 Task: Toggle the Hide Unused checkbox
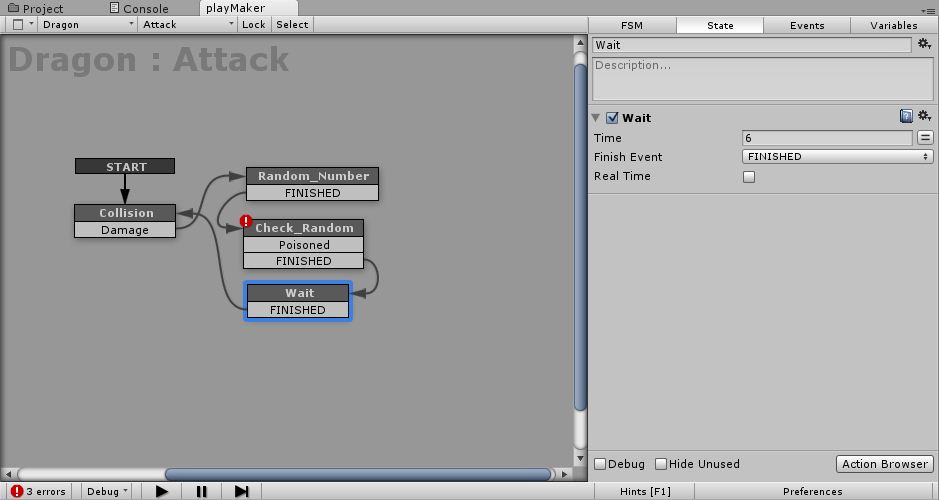tap(661, 464)
